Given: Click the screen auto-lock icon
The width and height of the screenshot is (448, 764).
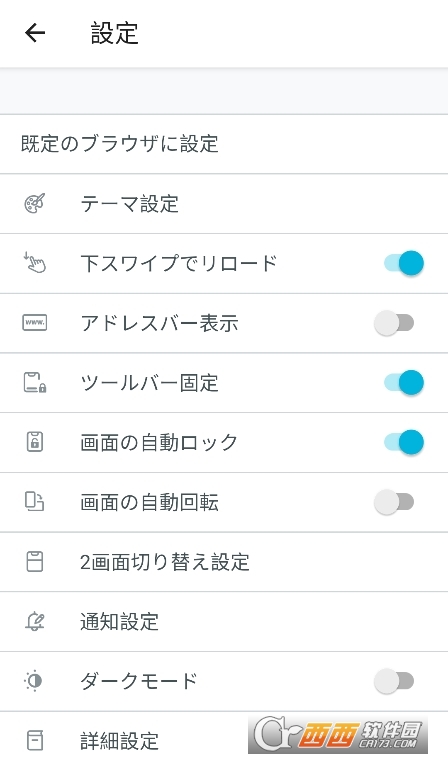Looking at the screenshot, I should [x=35, y=442].
